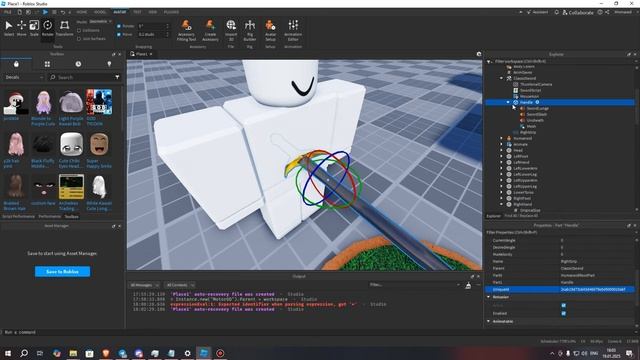This screenshot has height=360, width=640.
Task: Collapse the Handle tree node
Action: 508,102
